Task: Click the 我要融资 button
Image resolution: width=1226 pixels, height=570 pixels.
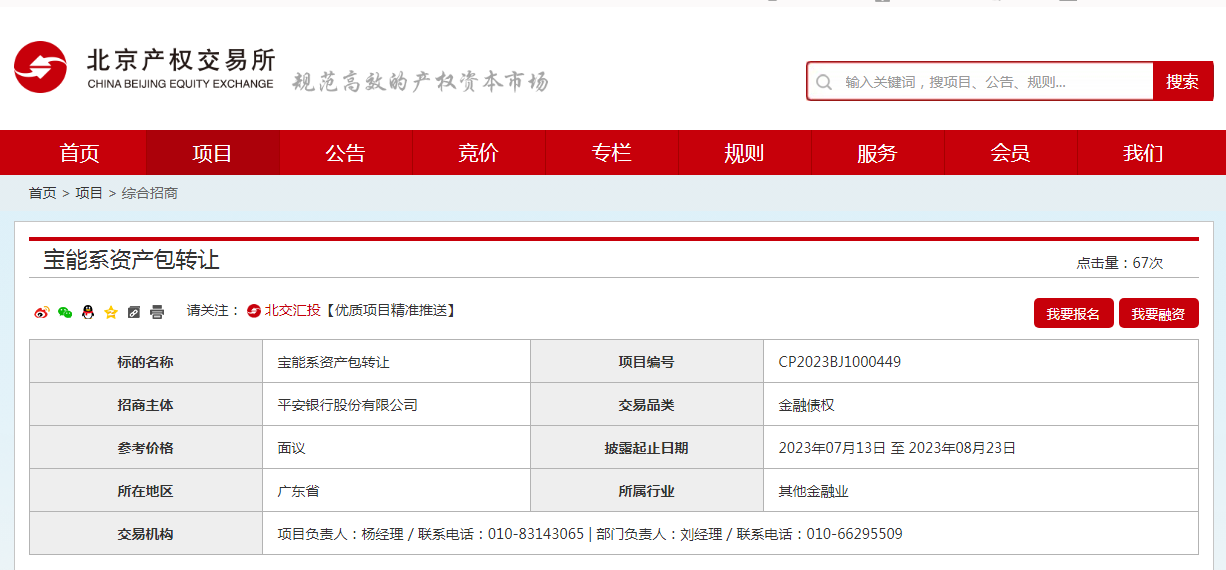Action: [x=1158, y=314]
